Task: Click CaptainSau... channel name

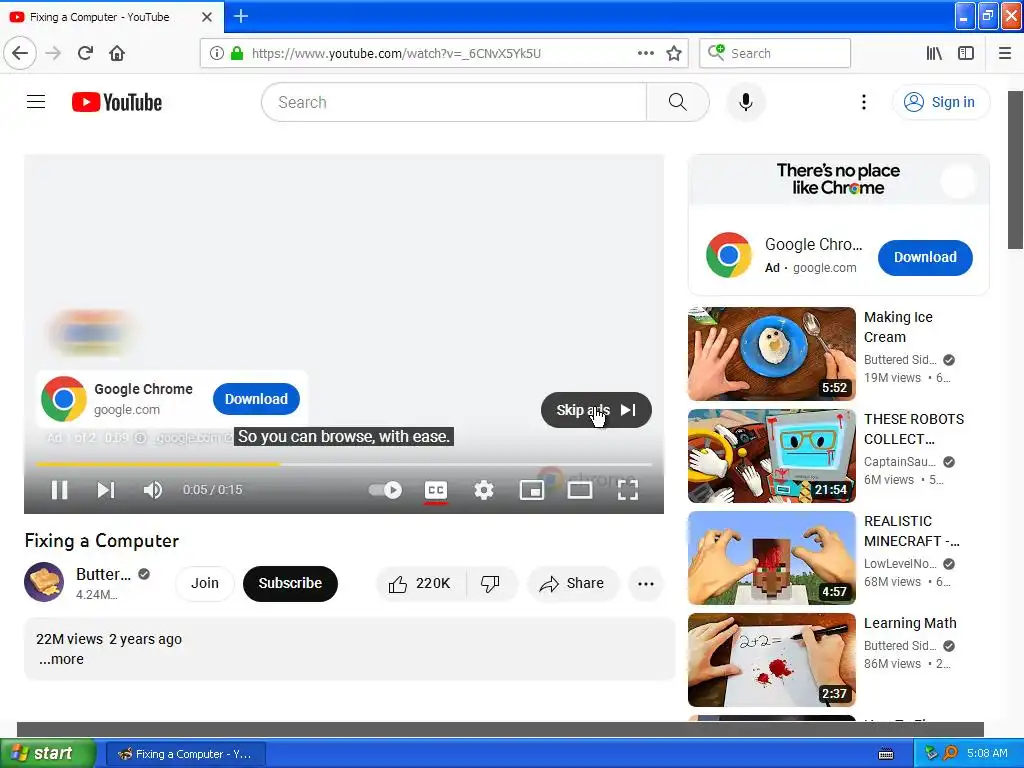Action: coord(899,462)
